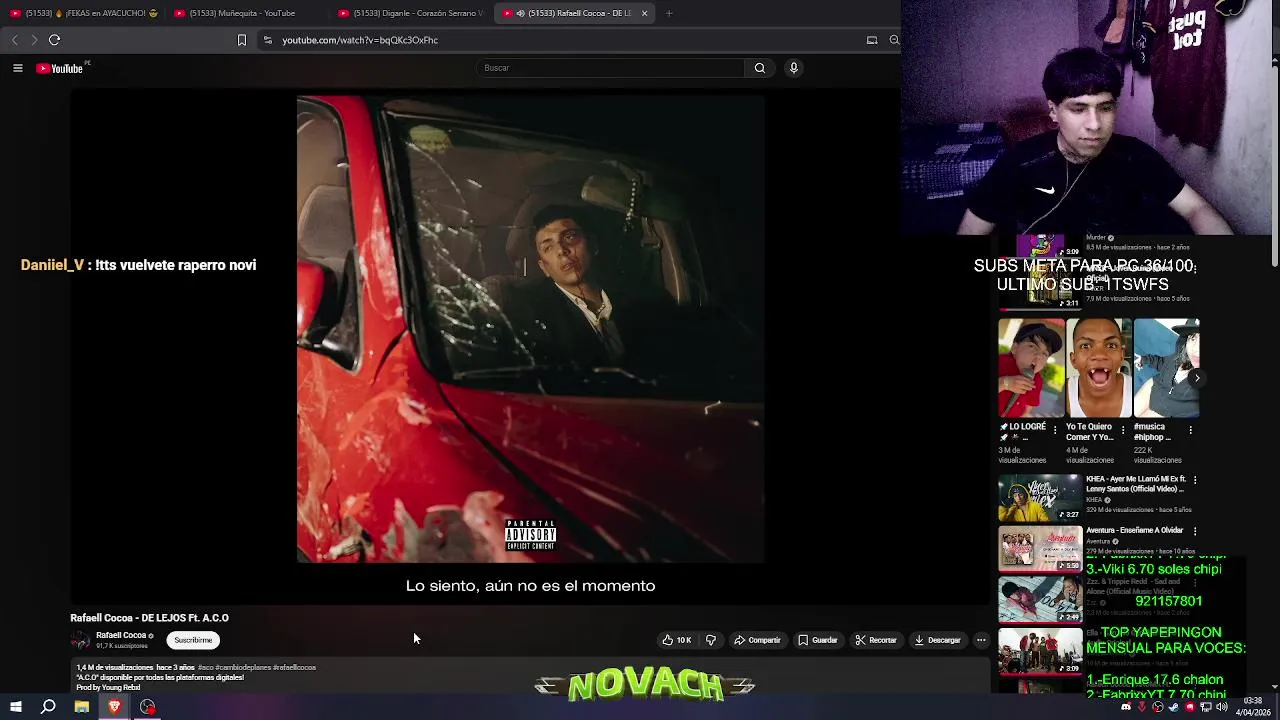Open the Discord tray icon
The height and width of the screenshot is (720, 1280).
tap(1126, 707)
